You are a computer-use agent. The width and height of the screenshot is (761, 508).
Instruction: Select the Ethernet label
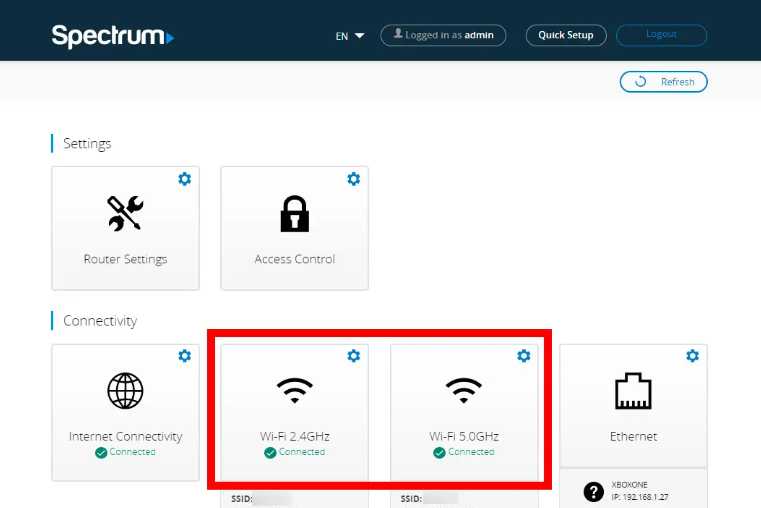[633, 436]
